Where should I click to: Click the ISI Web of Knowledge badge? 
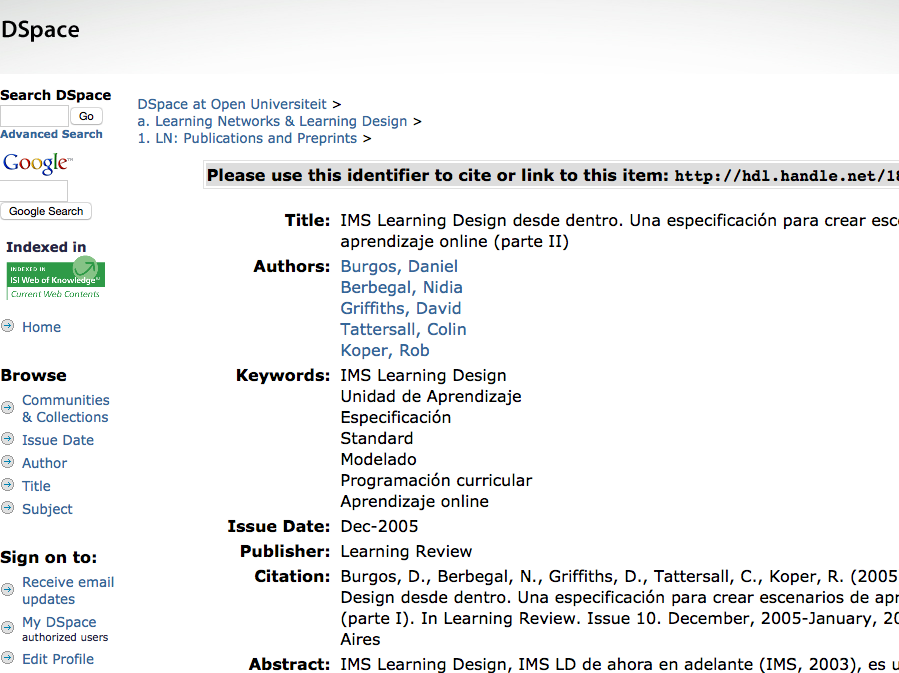point(55,279)
